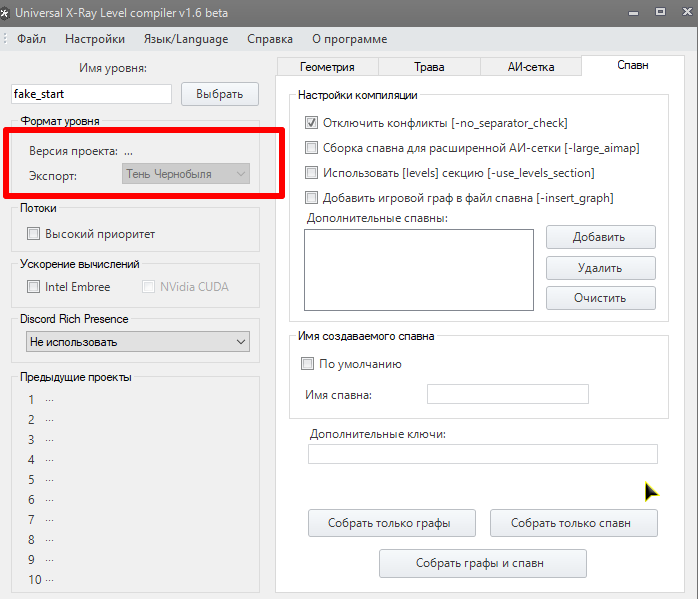Open the Экспорт game version combo box
The width and height of the screenshot is (698, 599).
pos(186,174)
